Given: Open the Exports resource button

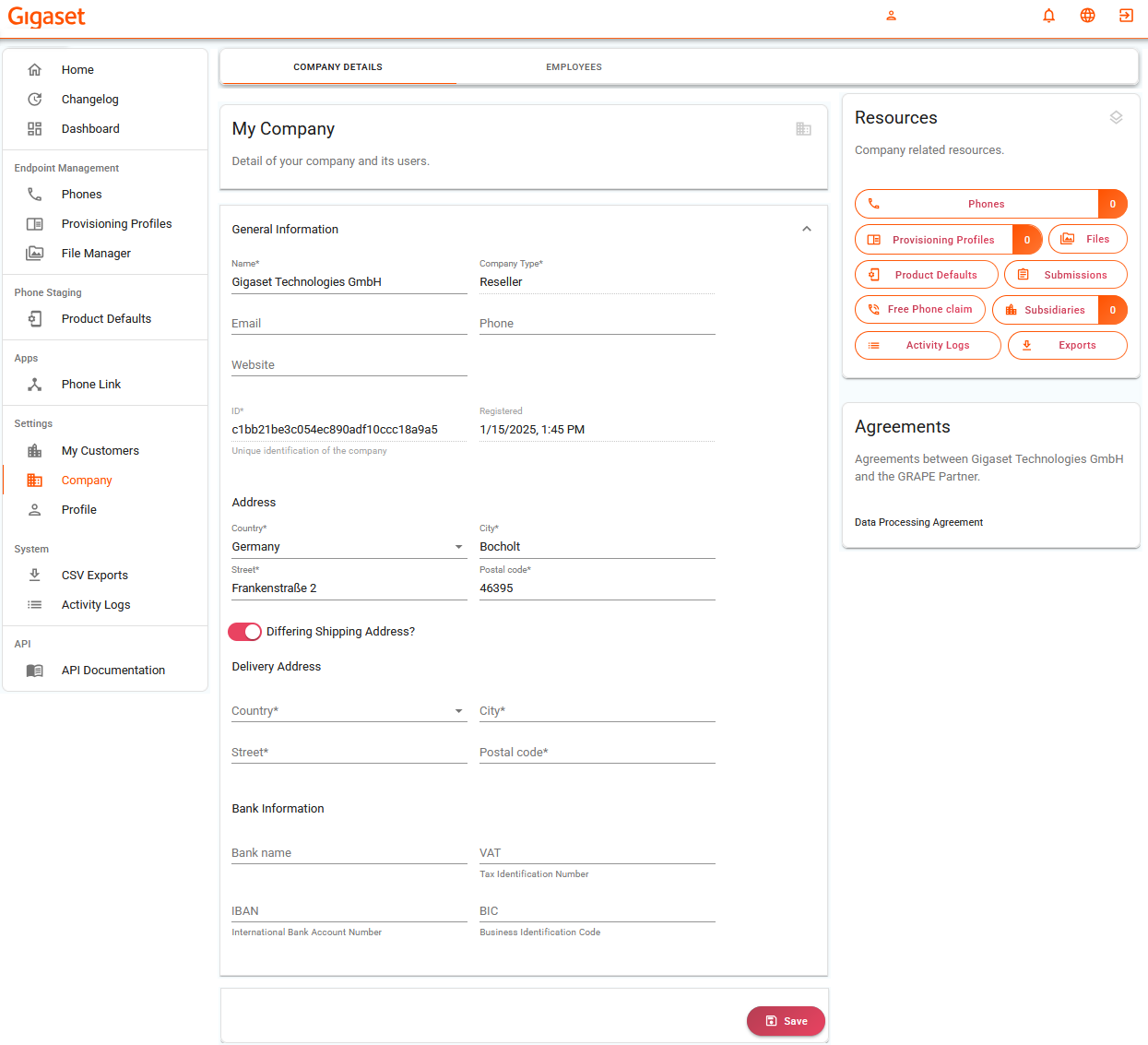Looking at the screenshot, I should click(x=1068, y=345).
